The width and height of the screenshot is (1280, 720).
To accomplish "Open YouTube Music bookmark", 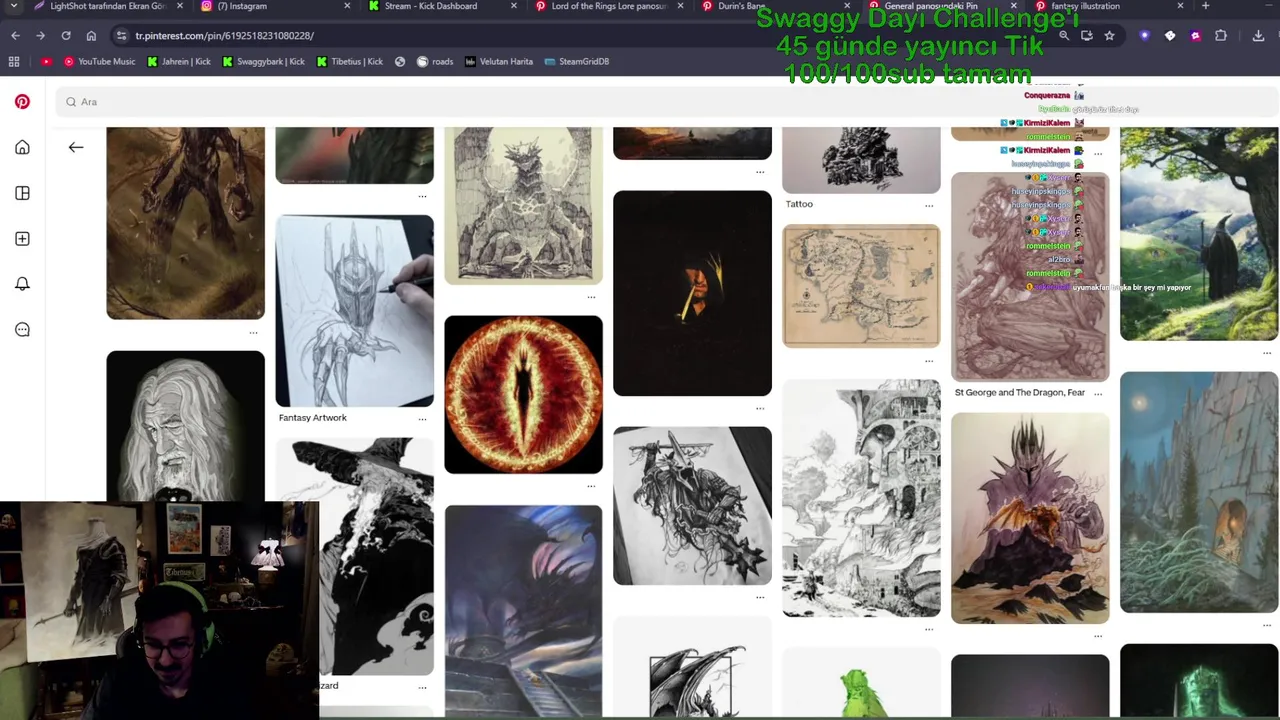I will [x=99, y=61].
